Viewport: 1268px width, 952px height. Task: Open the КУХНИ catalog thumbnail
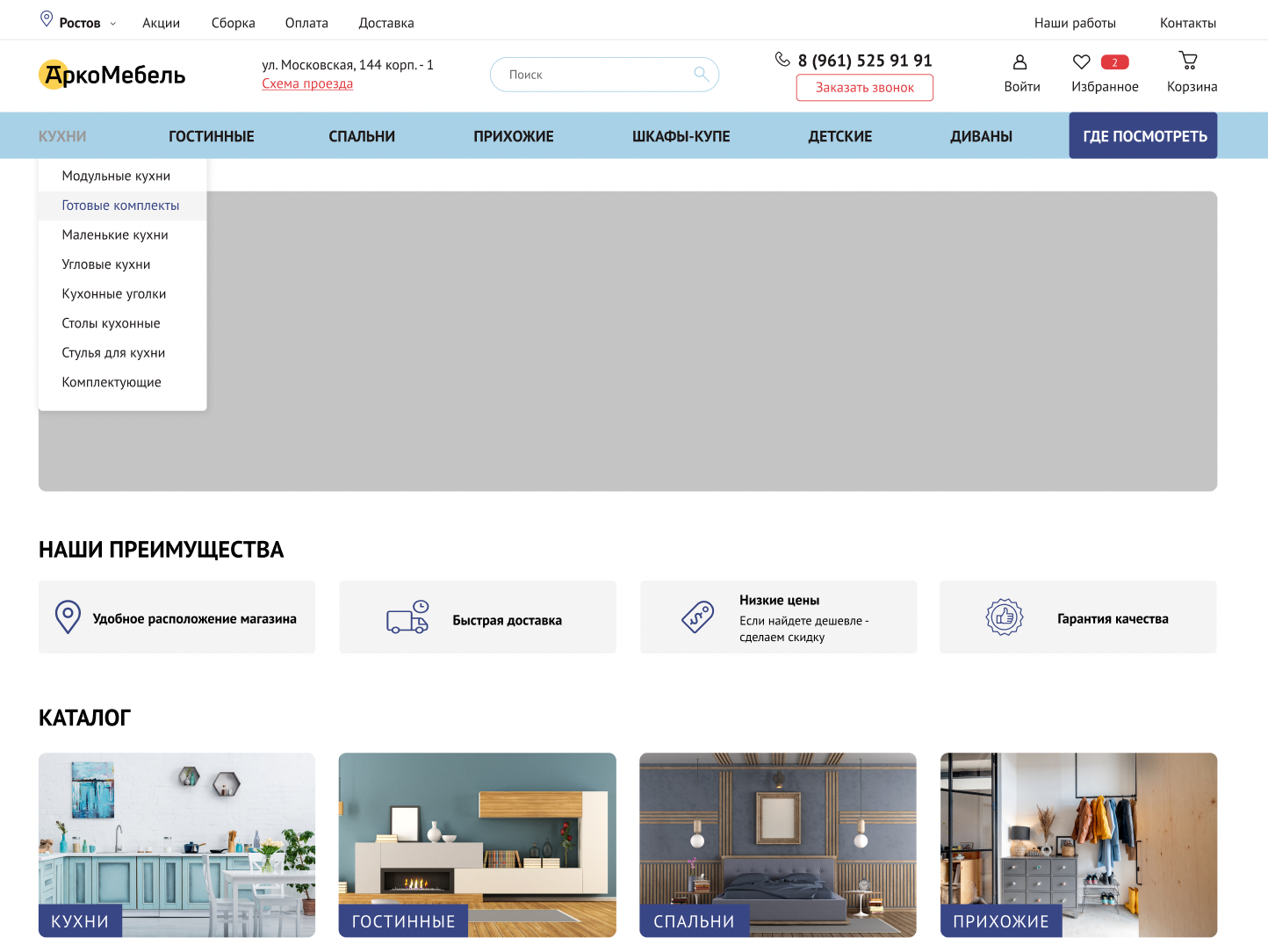(x=177, y=845)
